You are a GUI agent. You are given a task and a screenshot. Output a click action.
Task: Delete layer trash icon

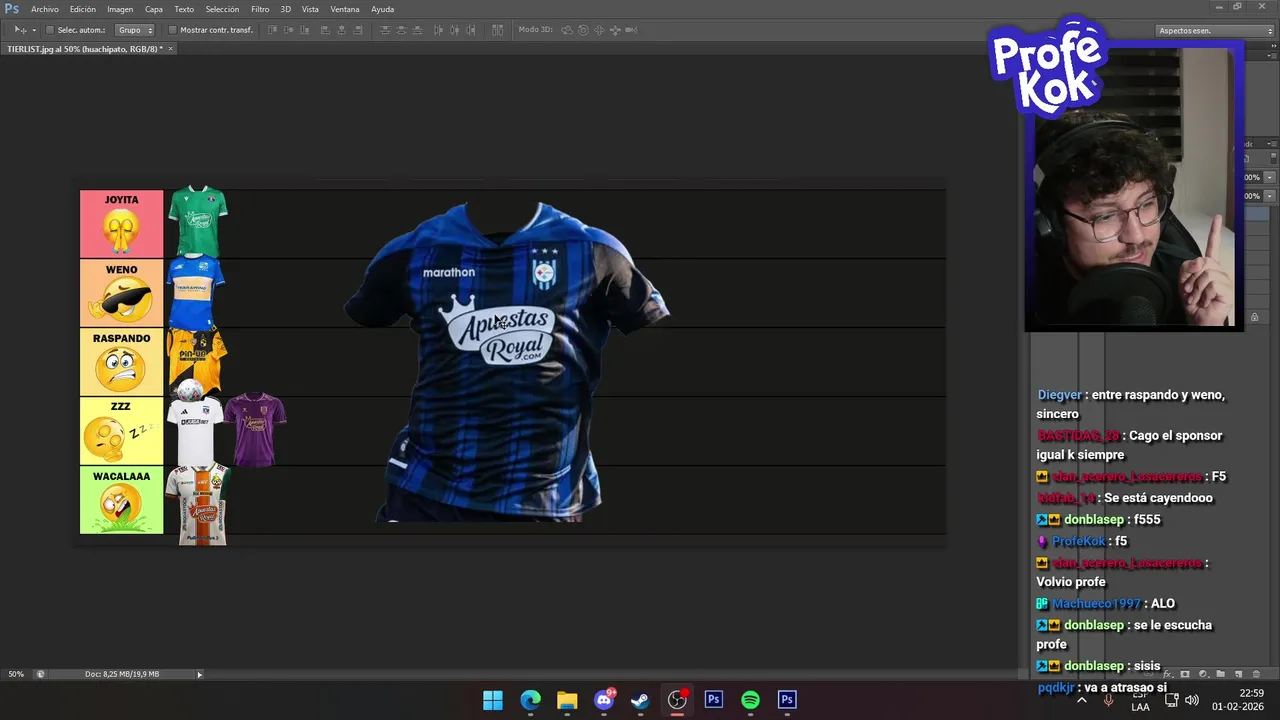1256,674
